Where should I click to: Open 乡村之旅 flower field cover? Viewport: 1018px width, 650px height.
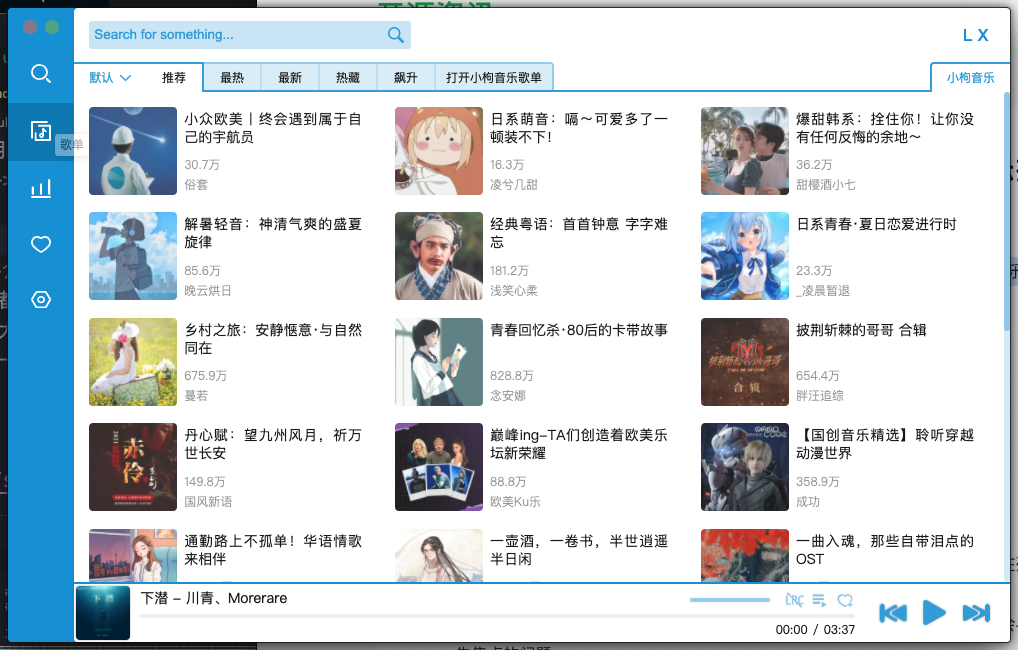tap(133, 362)
